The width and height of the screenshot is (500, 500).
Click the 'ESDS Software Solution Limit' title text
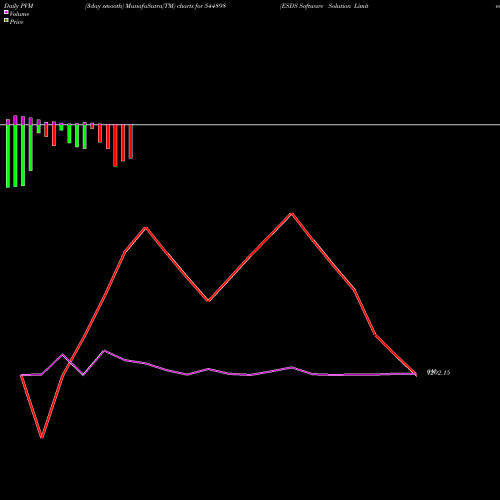pos(324,6)
